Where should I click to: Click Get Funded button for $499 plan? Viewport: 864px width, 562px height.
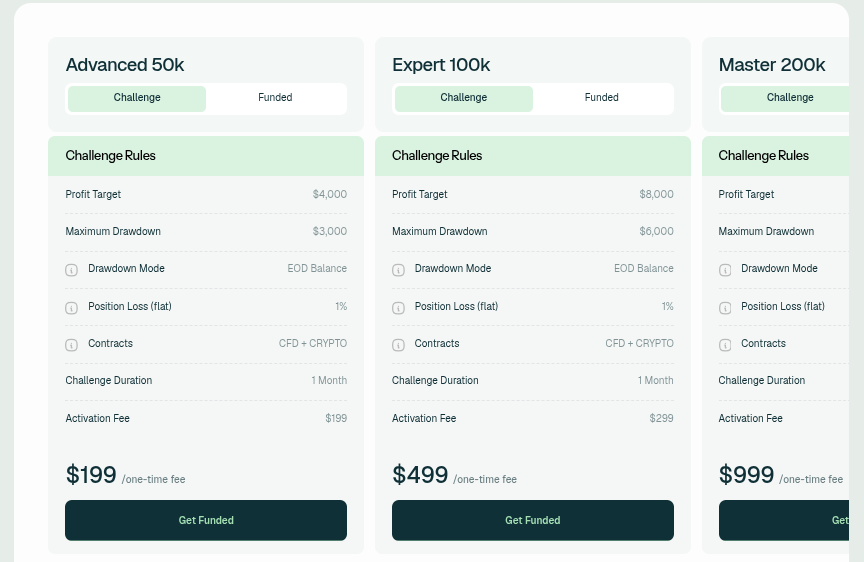533,520
